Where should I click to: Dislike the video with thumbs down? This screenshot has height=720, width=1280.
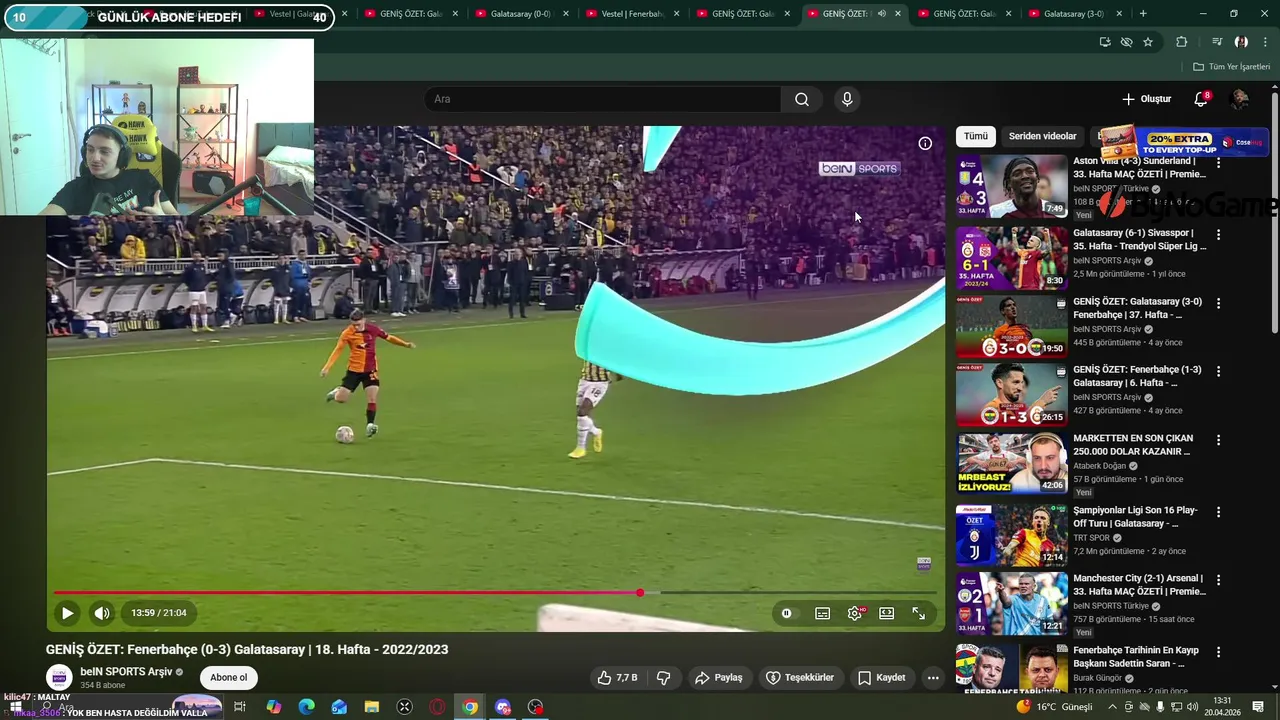[663, 677]
